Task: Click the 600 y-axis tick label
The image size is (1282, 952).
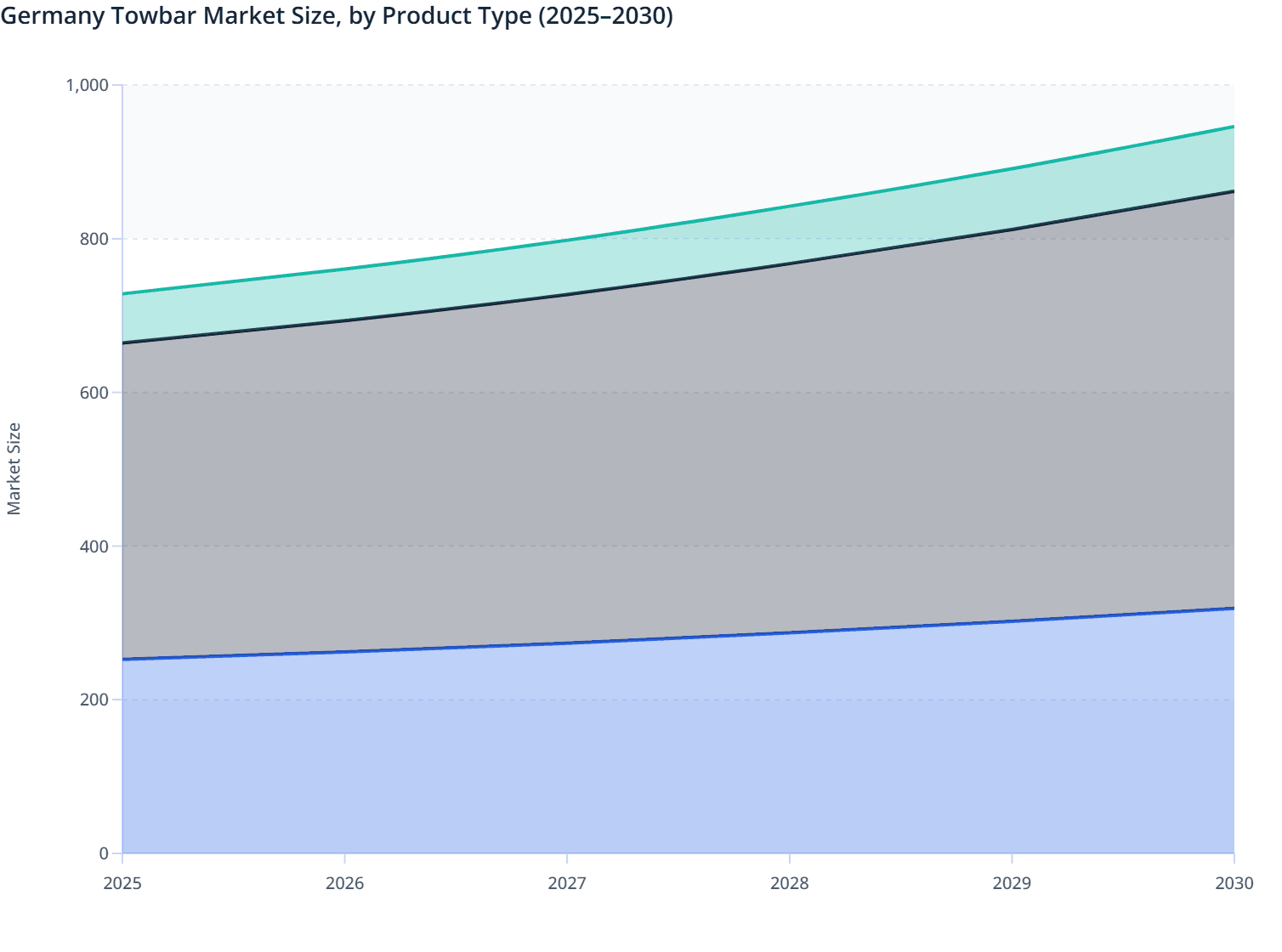Action: click(x=94, y=393)
